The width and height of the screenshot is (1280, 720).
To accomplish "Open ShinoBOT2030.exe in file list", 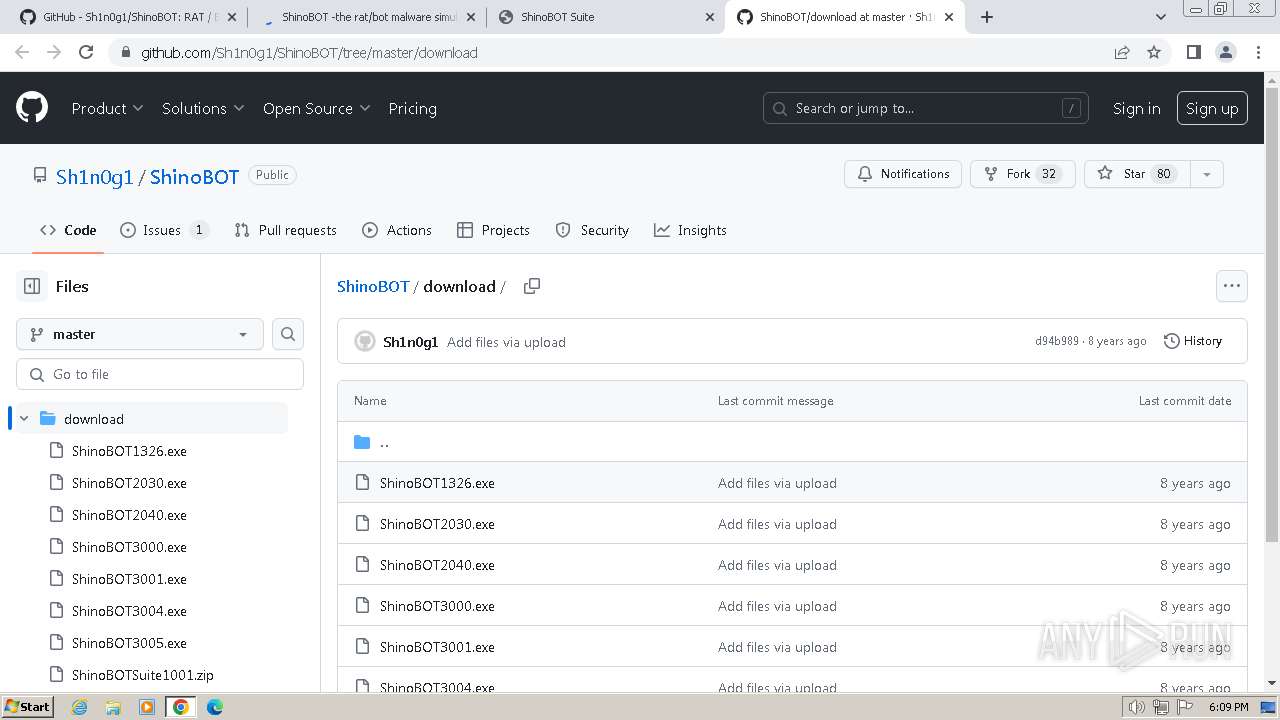I will tap(437, 524).
